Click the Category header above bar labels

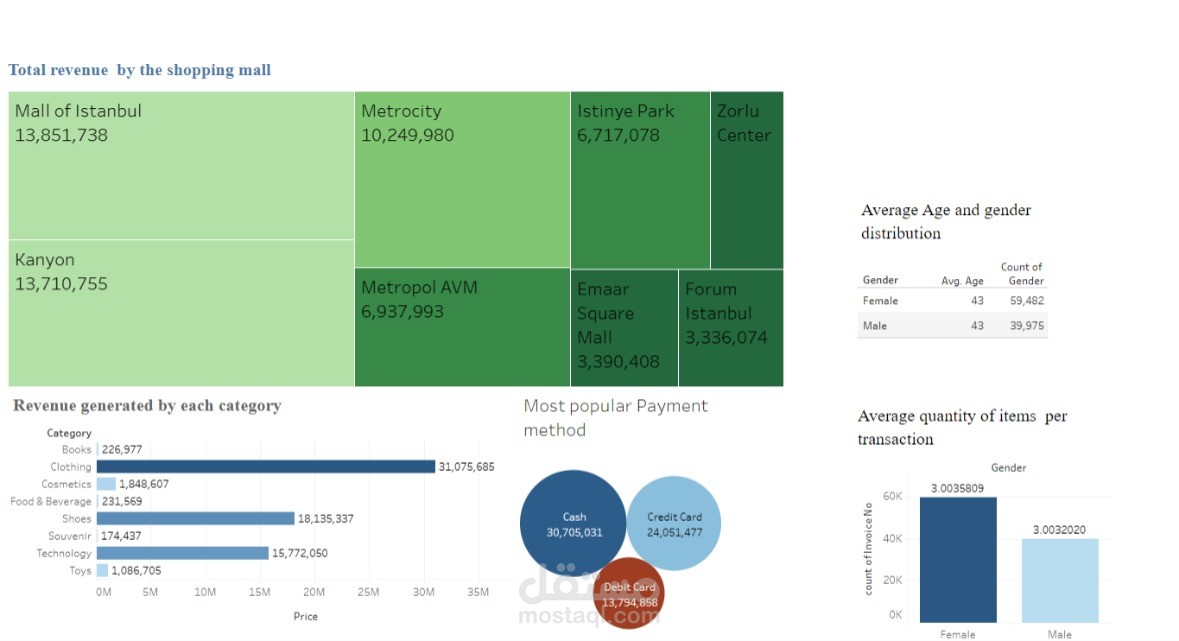coord(69,433)
